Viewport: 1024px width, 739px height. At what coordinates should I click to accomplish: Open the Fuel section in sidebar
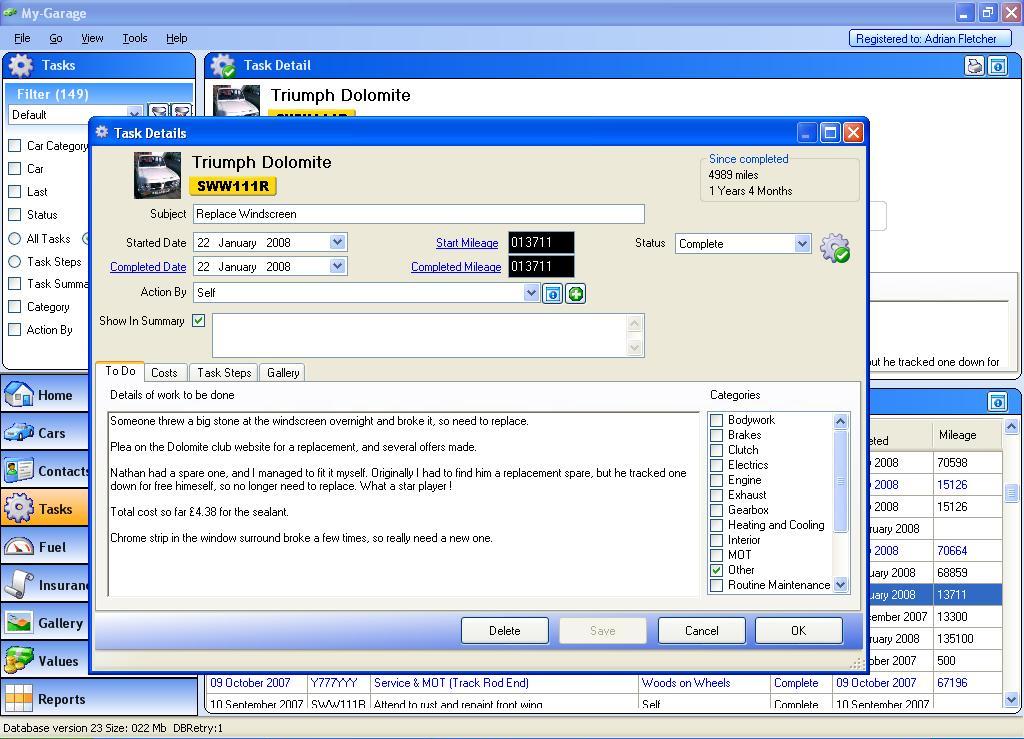tap(43, 547)
